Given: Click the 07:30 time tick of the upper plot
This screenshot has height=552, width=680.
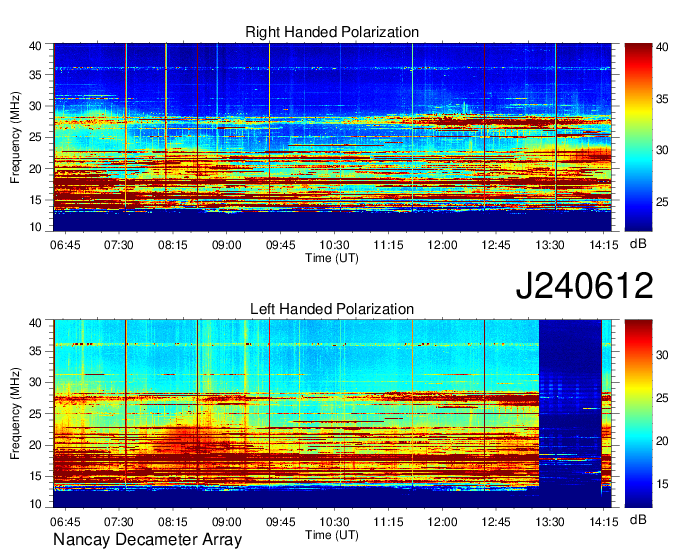Looking at the screenshot, I should pyautogui.click(x=119, y=245).
